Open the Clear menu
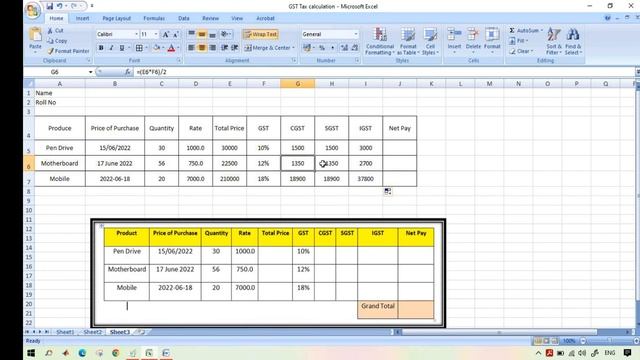Screen dimensions: 640x360 [521, 51]
